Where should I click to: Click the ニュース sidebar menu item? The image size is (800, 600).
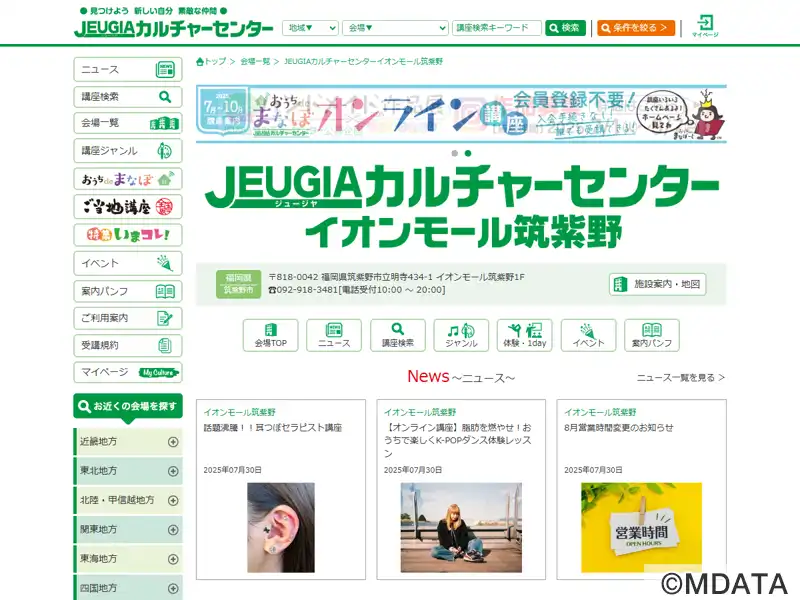click(128, 69)
